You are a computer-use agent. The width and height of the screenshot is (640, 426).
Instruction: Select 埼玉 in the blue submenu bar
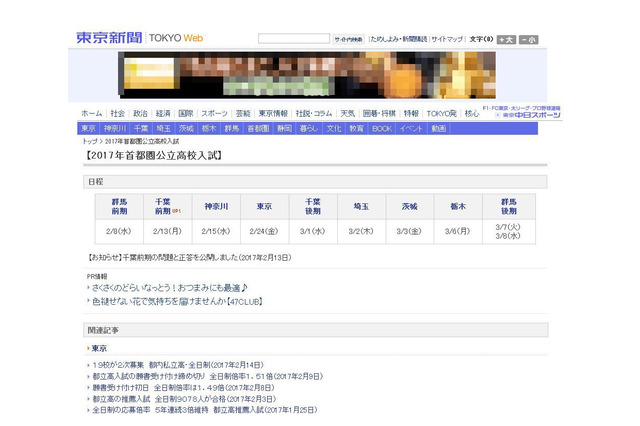click(x=164, y=129)
